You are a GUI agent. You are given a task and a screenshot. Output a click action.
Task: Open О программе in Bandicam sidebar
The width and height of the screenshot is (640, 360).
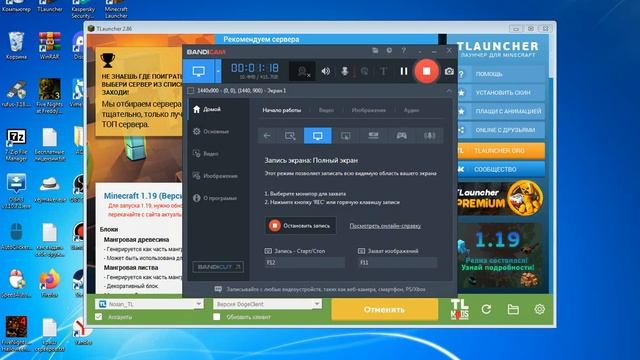(215, 198)
